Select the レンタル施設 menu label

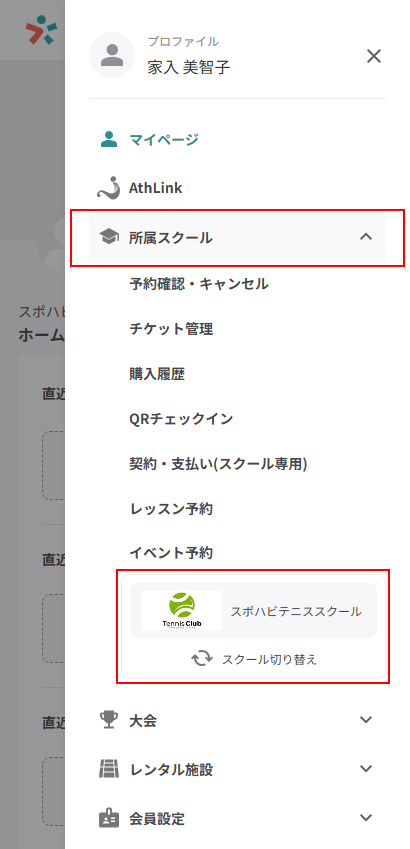[x=171, y=769]
